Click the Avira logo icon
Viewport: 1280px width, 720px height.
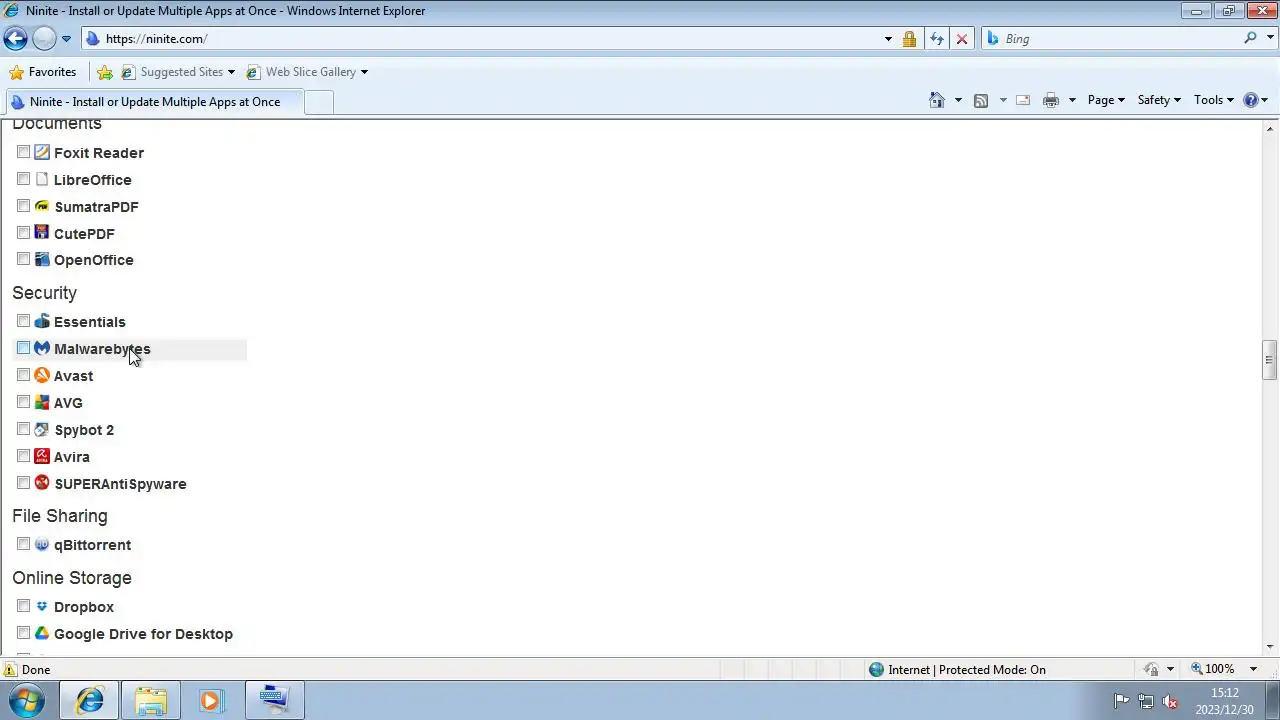pos(41,456)
